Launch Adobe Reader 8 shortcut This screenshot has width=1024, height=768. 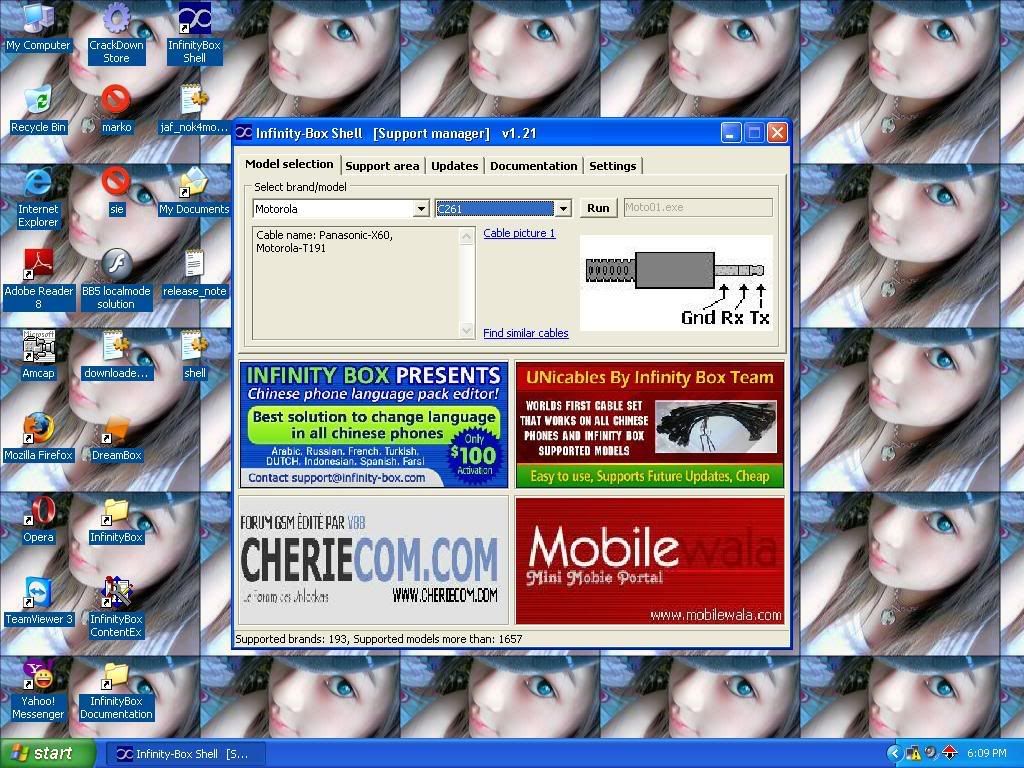point(38,280)
